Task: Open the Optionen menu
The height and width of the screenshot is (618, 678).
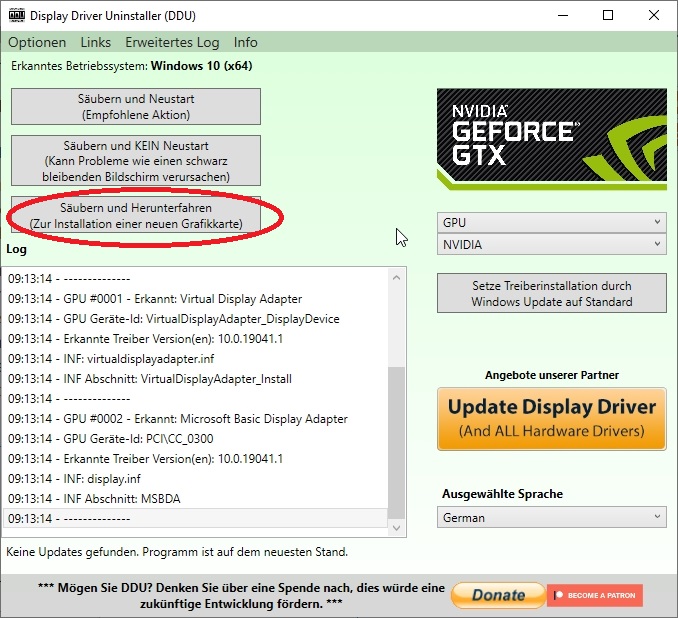Action: click(37, 42)
